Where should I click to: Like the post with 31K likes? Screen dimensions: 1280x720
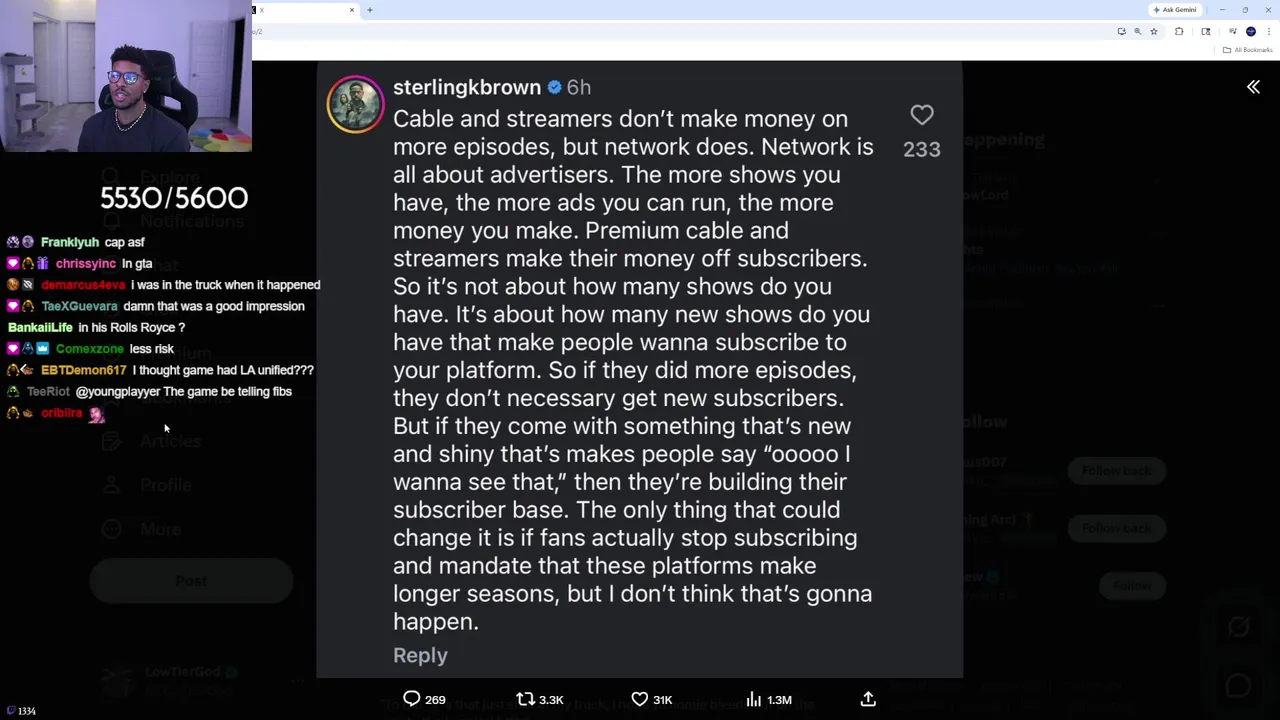coord(640,699)
